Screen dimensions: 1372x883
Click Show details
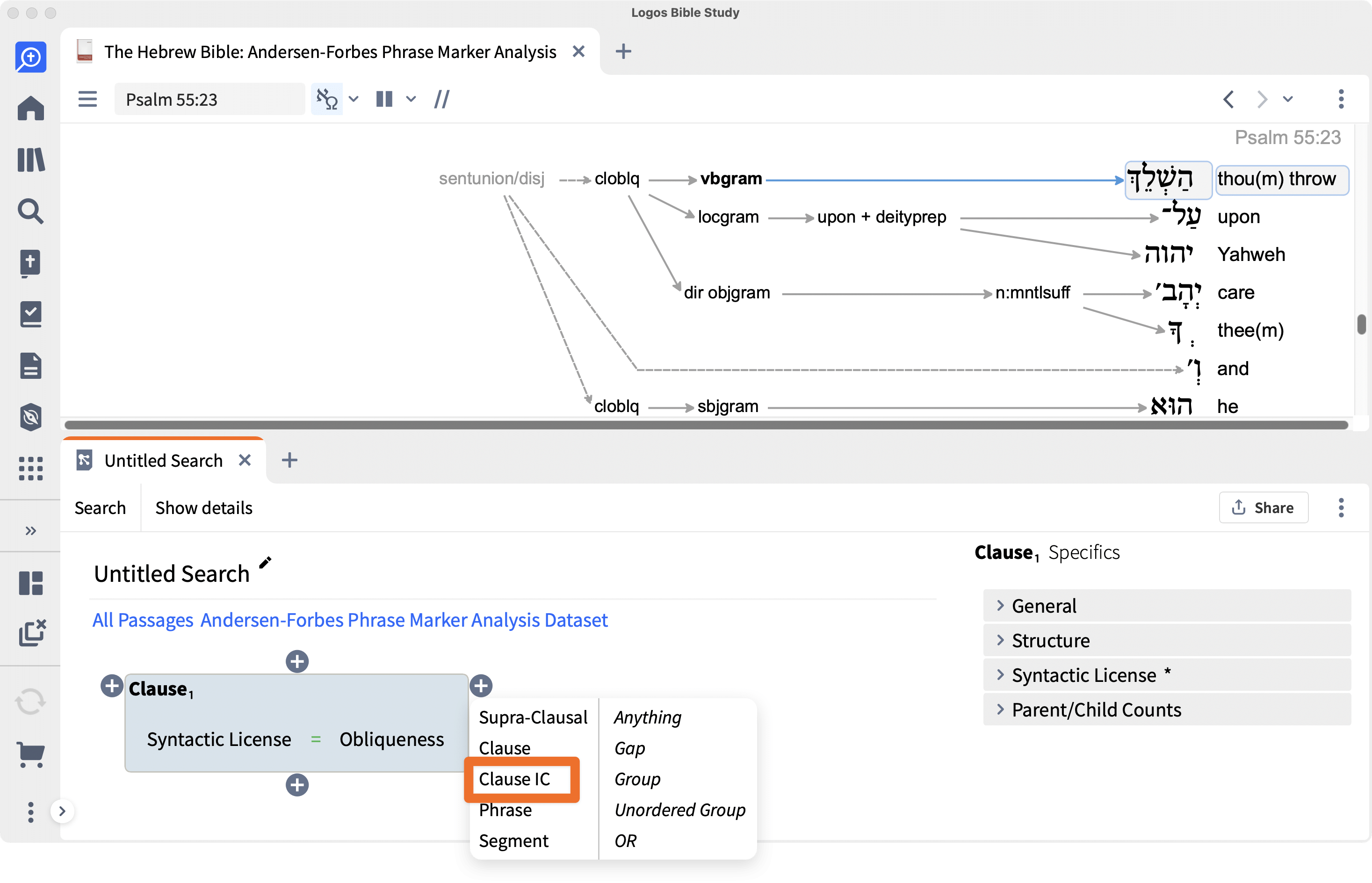tap(203, 508)
